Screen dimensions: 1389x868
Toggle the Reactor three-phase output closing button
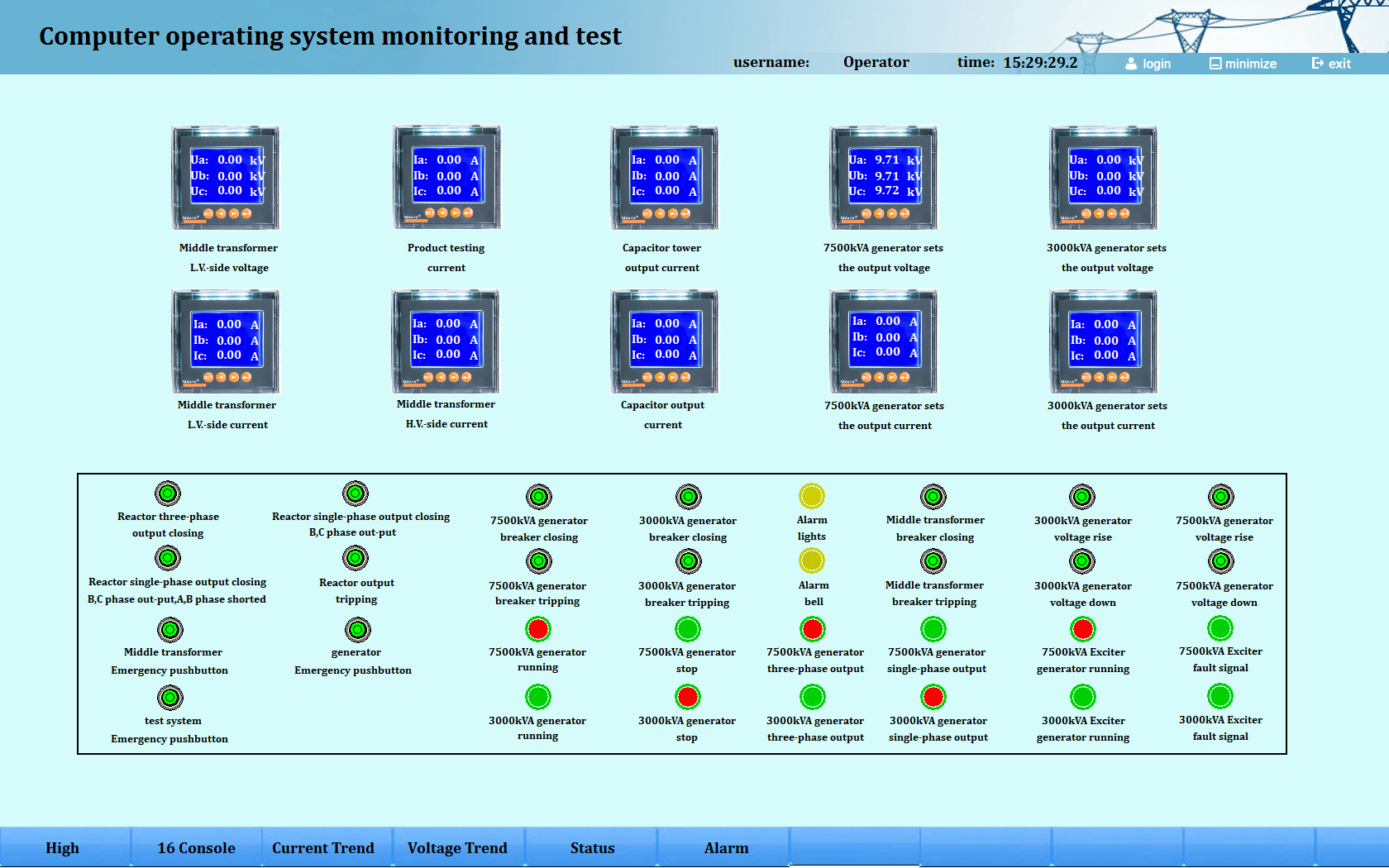pyautogui.click(x=168, y=494)
